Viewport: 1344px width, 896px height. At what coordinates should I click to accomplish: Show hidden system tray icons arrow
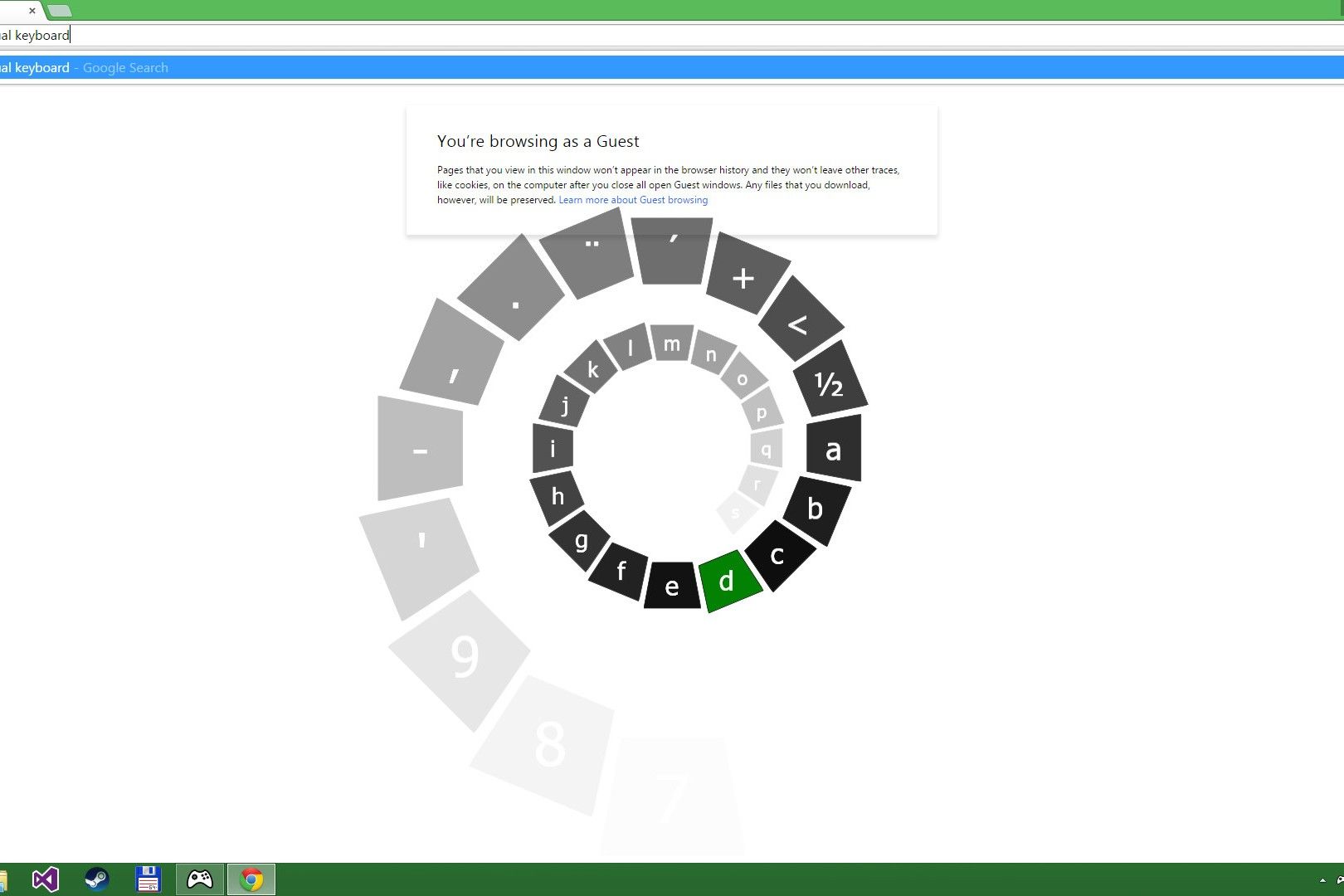tap(1322, 880)
